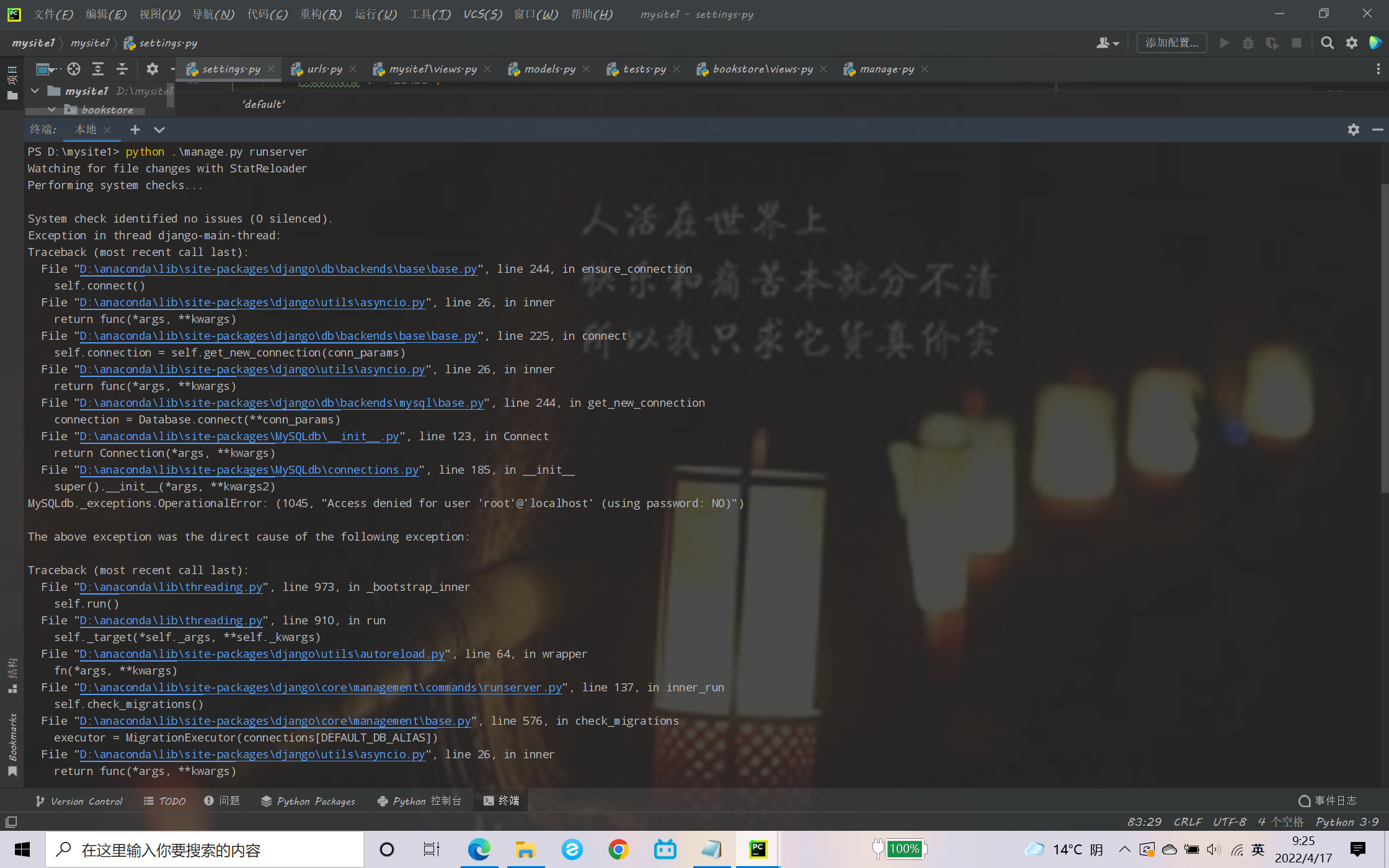This screenshot has width=1389, height=868.
Task: Click the runserver.py traceback file link
Action: tap(321, 688)
